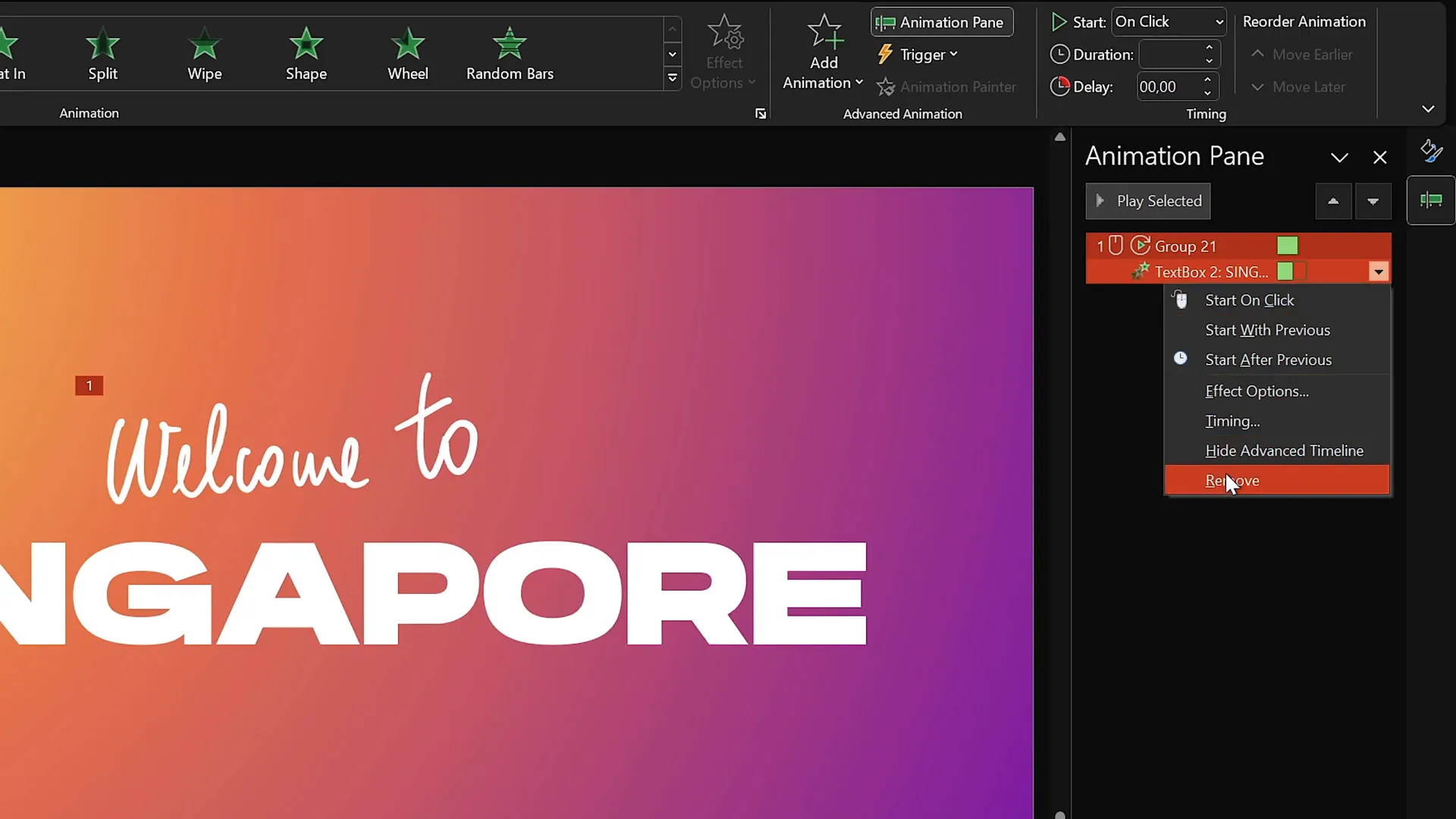Click the Duration clock icon
The image size is (1456, 819).
(1059, 55)
